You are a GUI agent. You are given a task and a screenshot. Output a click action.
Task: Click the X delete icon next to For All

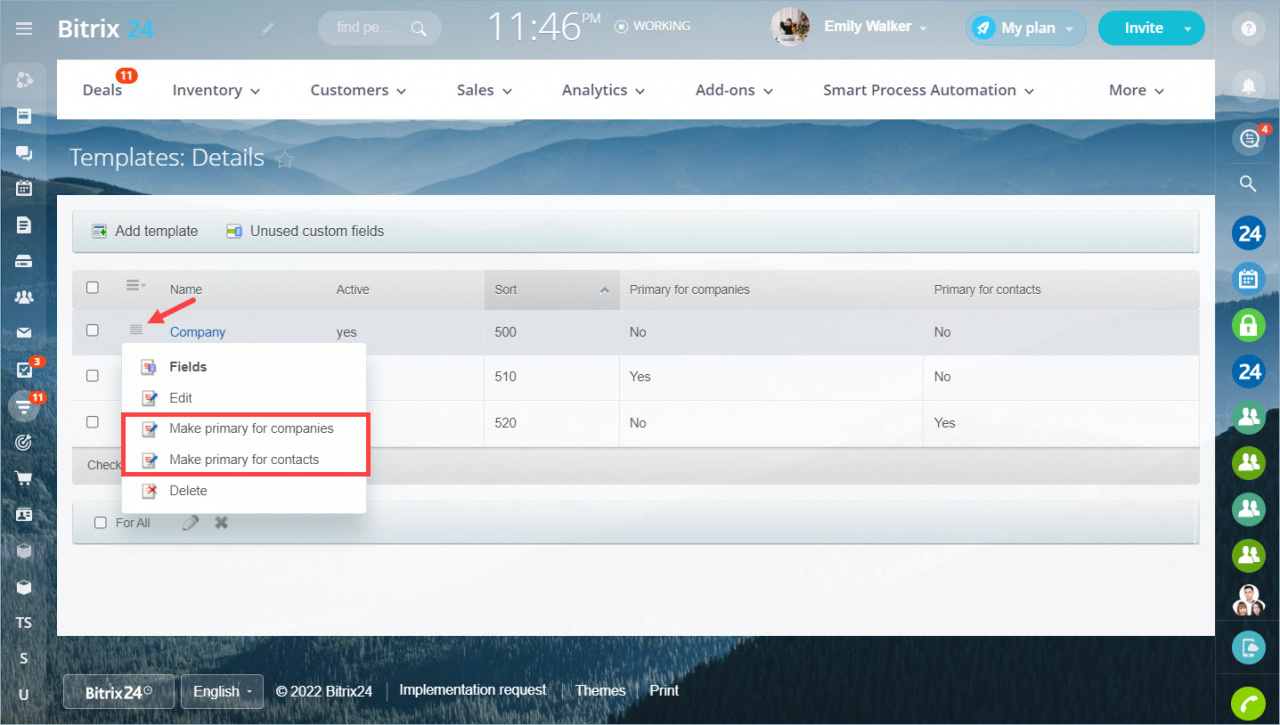point(221,522)
